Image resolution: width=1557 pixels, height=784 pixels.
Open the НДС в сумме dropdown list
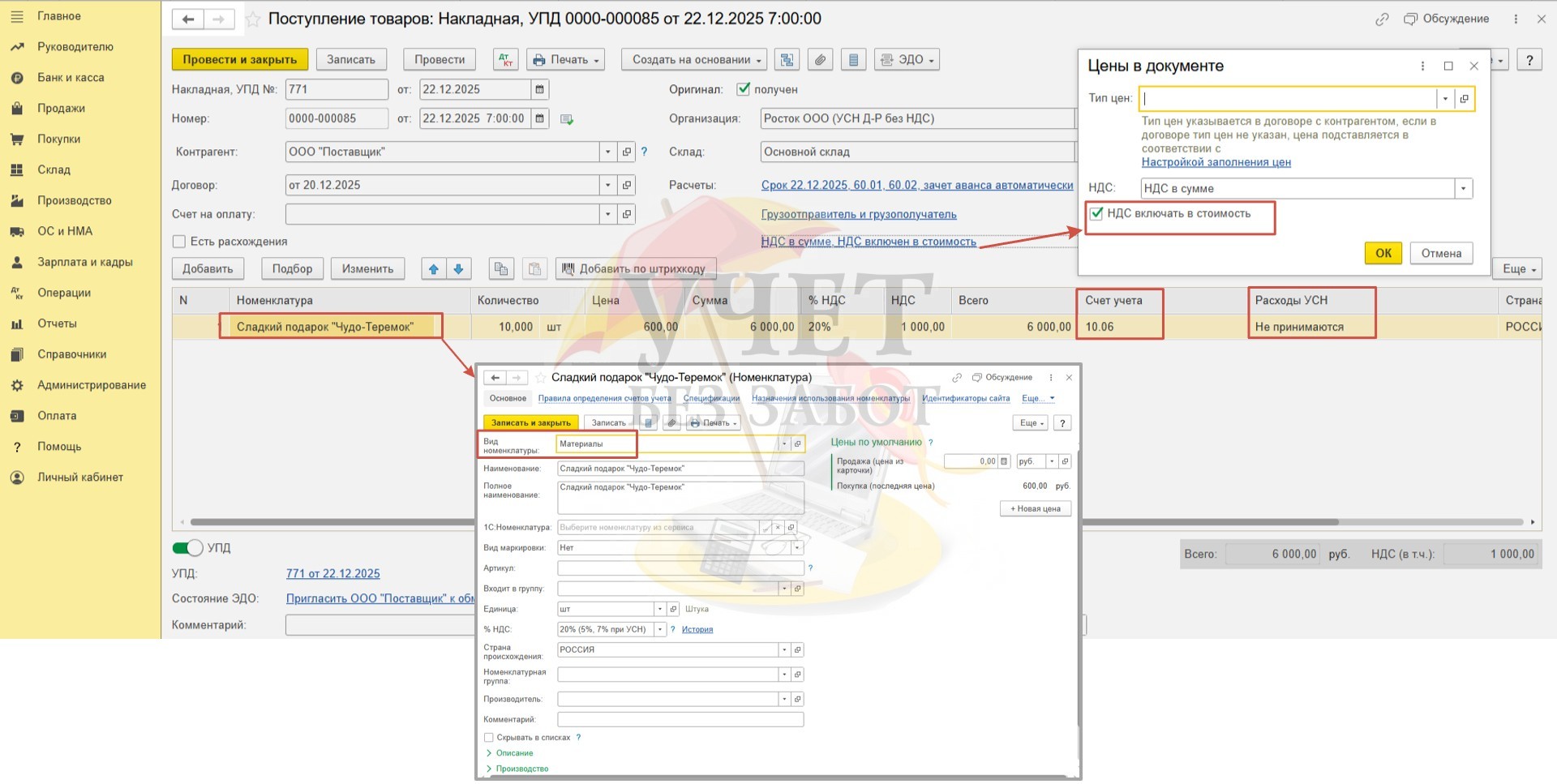tap(1463, 189)
